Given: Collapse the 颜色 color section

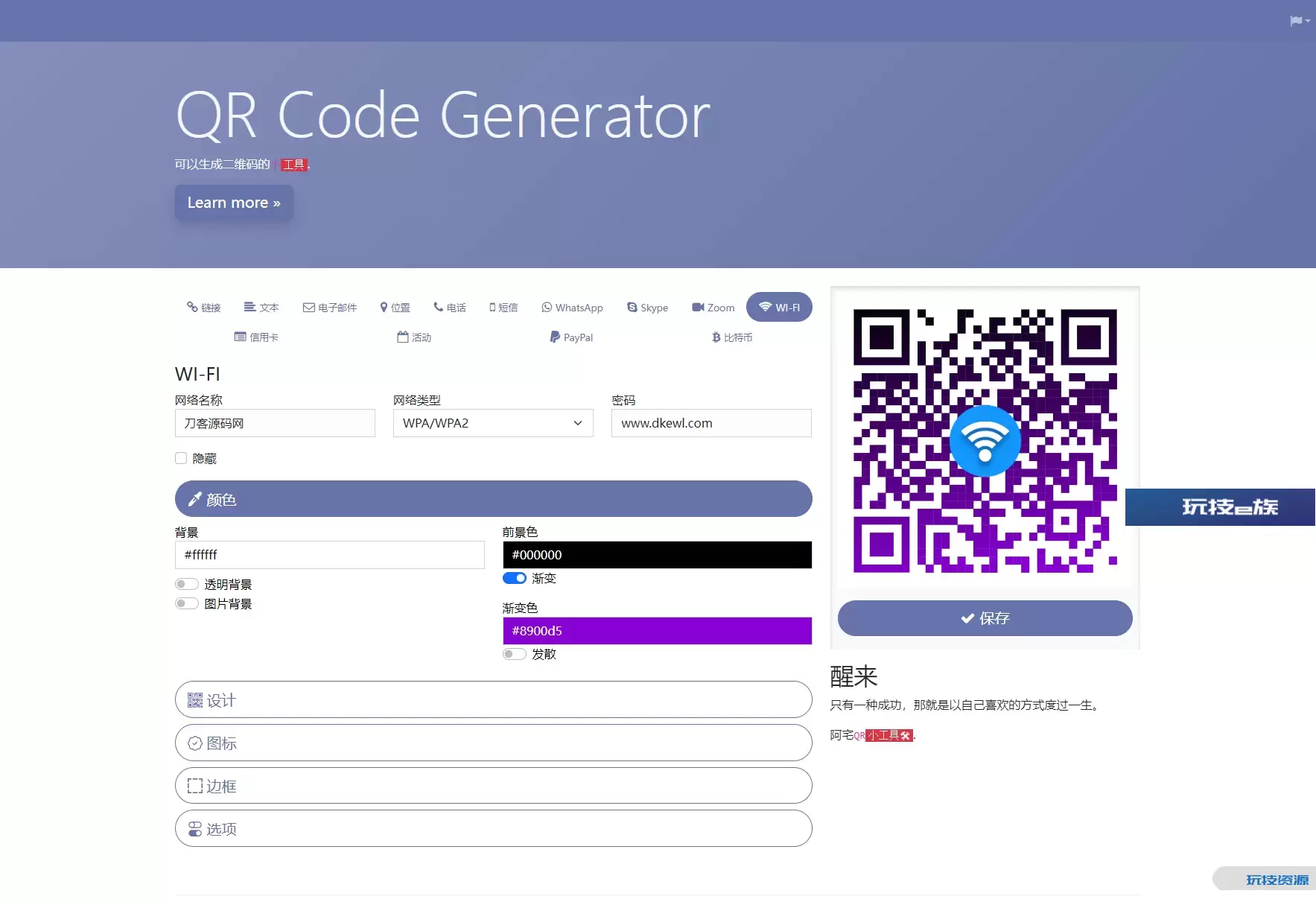Looking at the screenshot, I should click(x=493, y=499).
